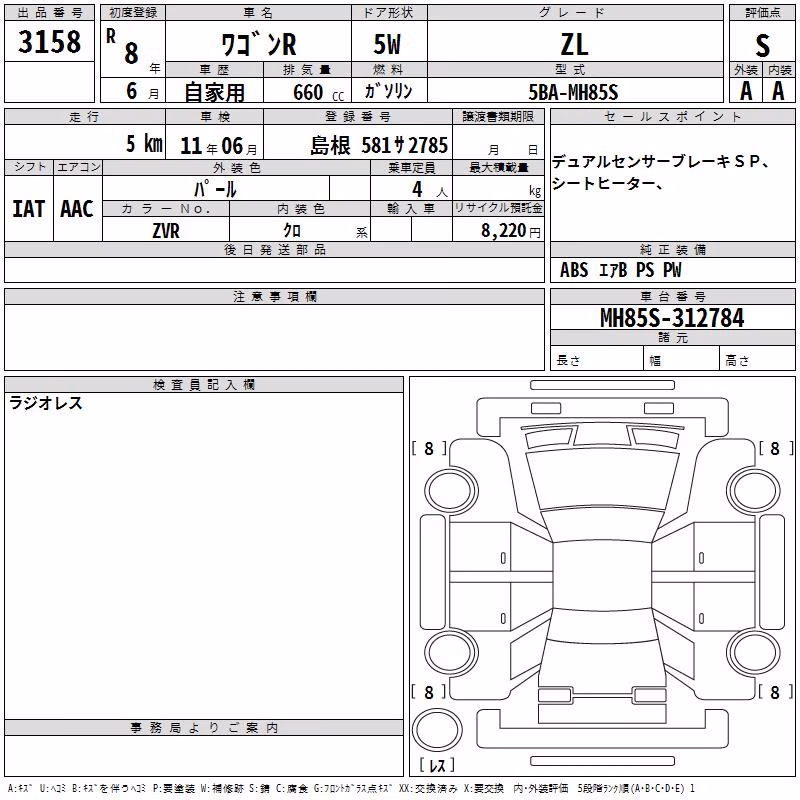Screen dimensions: 800x800
Task: Click the roof panel in the car diagram
Action: click(x=602, y=575)
